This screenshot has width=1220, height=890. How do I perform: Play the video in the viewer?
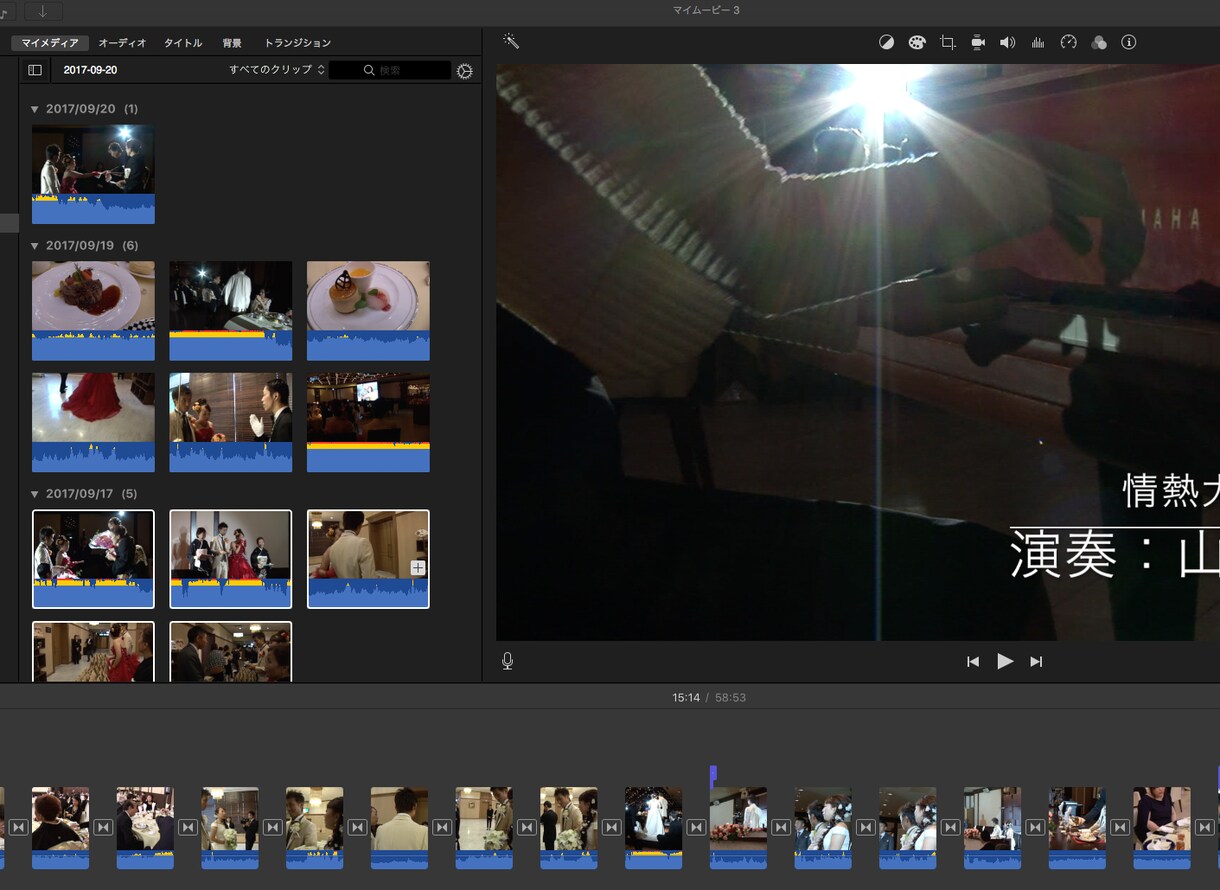point(1005,661)
